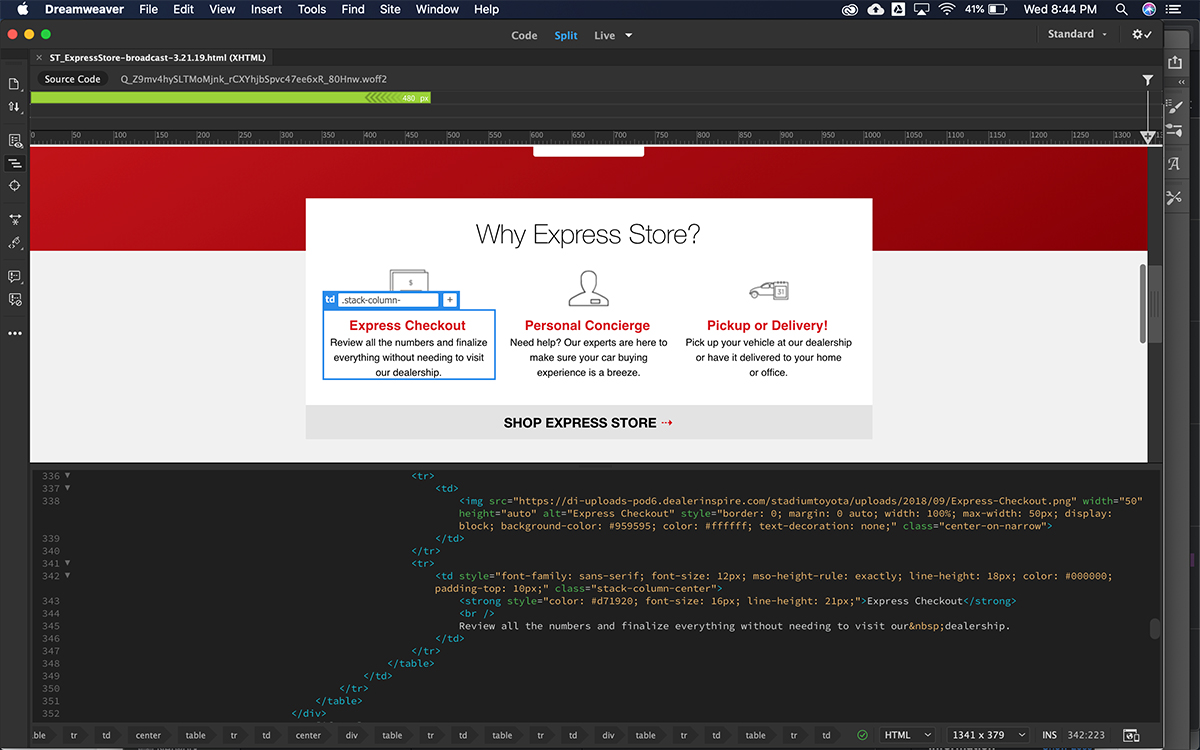Activate Inspect crosshair icon
This screenshot has width=1200, height=750.
pyautogui.click(x=15, y=186)
